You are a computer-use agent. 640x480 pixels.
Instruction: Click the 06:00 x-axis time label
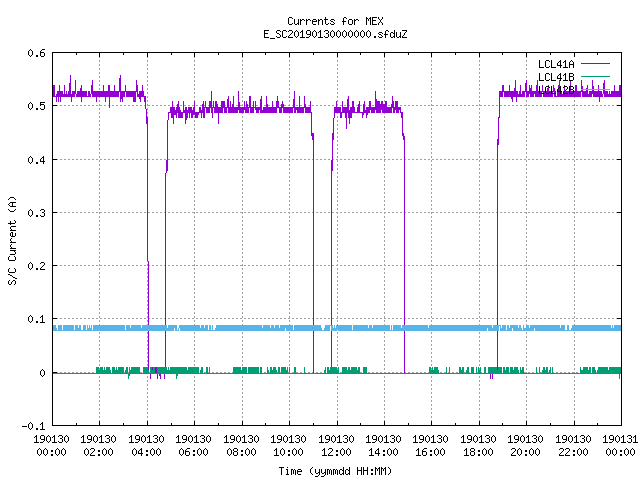[193, 452]
